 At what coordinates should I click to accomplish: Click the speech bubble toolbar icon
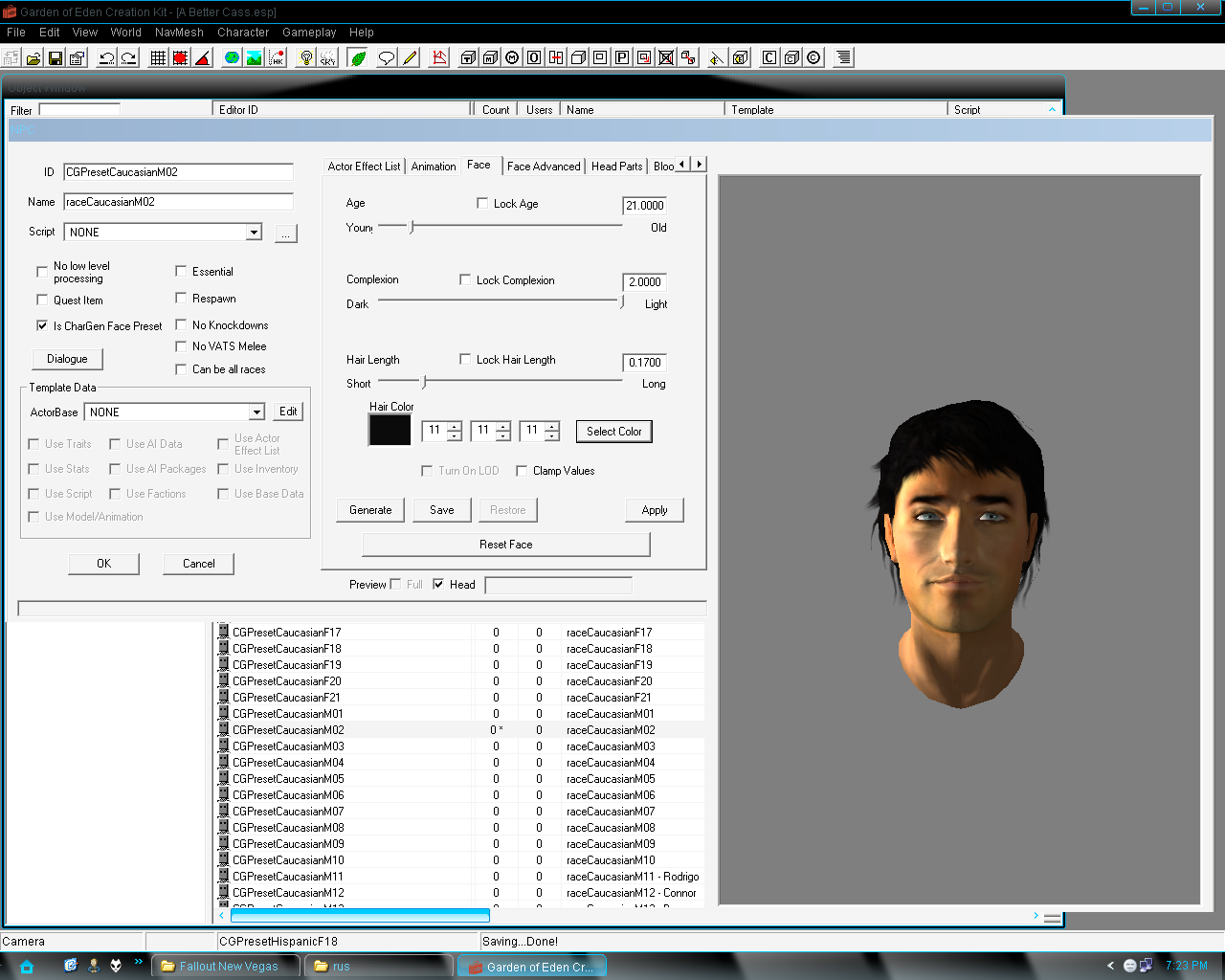(x=387, y=58)
